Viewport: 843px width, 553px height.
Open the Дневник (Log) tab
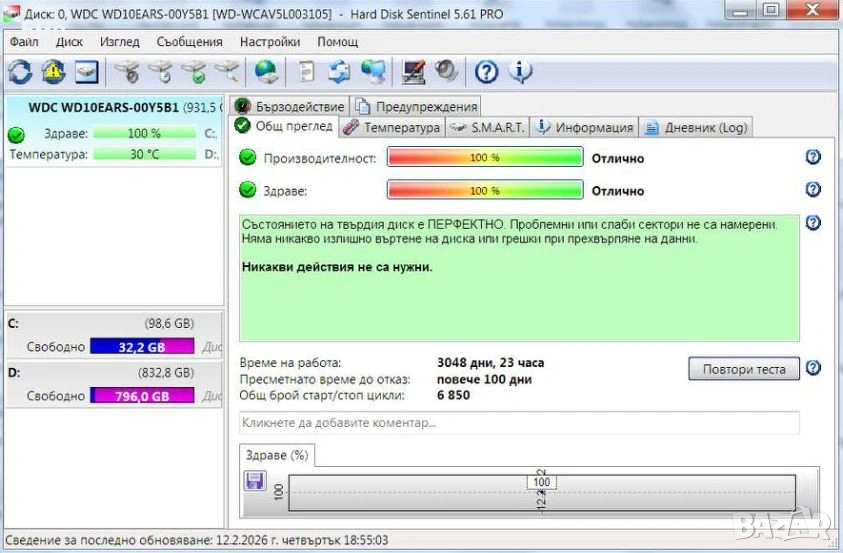tap(695, 127)
